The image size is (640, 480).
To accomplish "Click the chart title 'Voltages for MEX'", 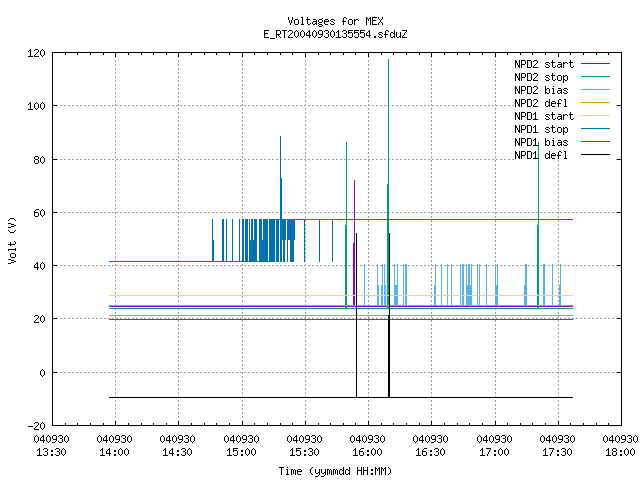I will pyautogui.click(x=335, y=21).
